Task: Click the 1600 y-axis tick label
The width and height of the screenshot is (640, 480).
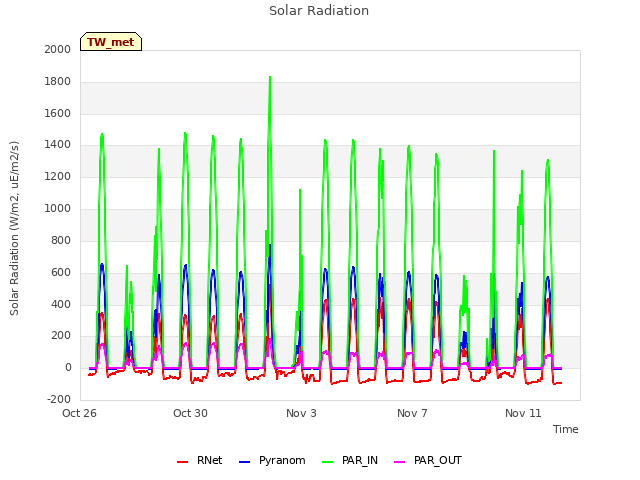Action: pos(58,113)
